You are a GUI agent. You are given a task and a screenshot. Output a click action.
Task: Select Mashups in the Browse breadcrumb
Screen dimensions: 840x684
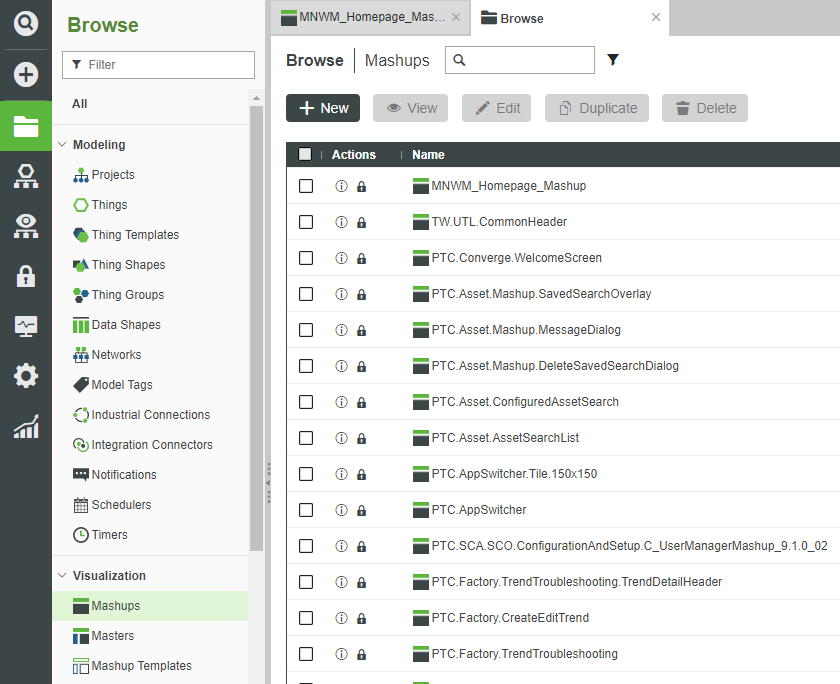[396, 60]
